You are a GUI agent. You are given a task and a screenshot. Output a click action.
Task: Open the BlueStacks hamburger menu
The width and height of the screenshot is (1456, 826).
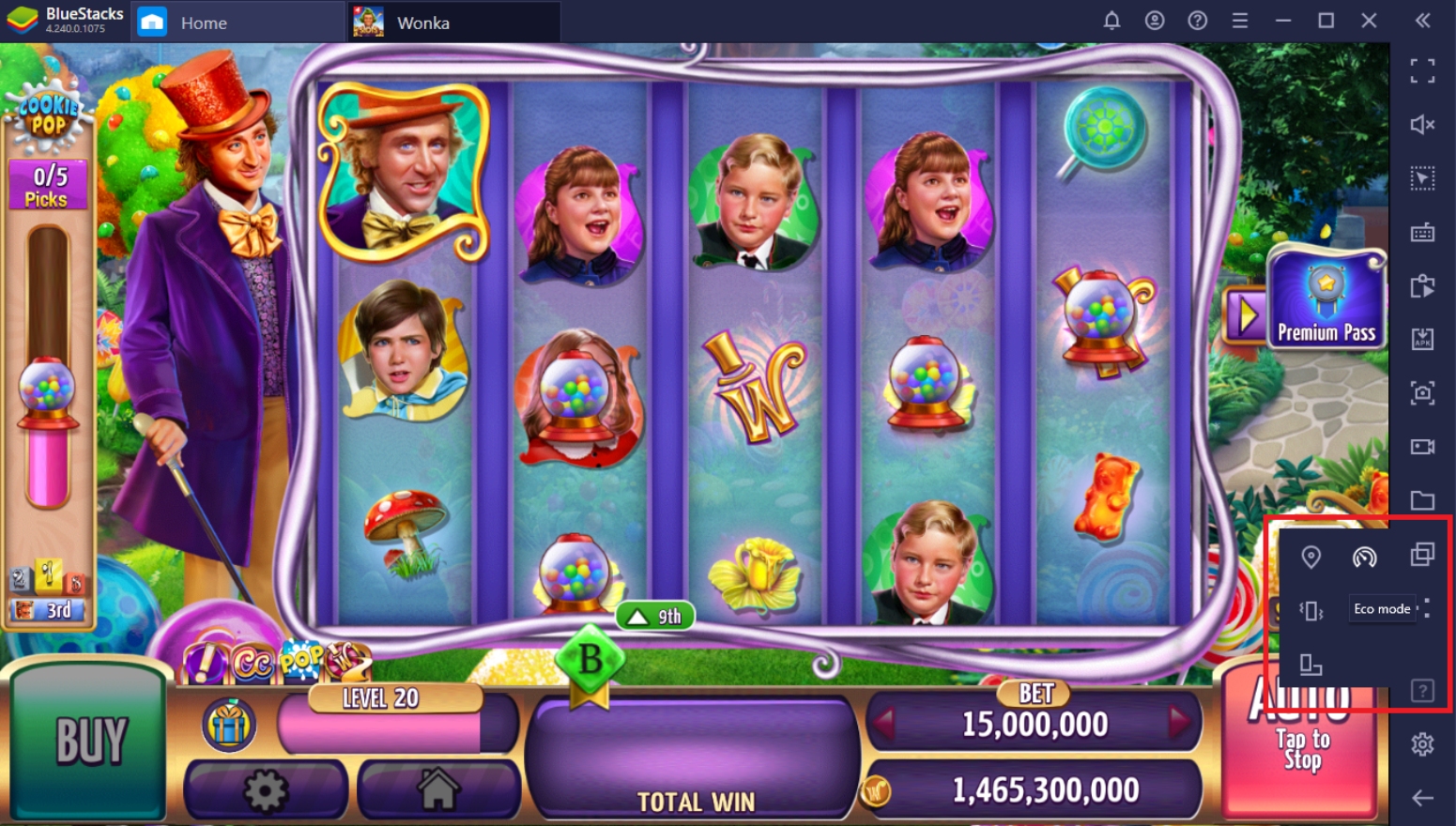(x=1240, y=21)
